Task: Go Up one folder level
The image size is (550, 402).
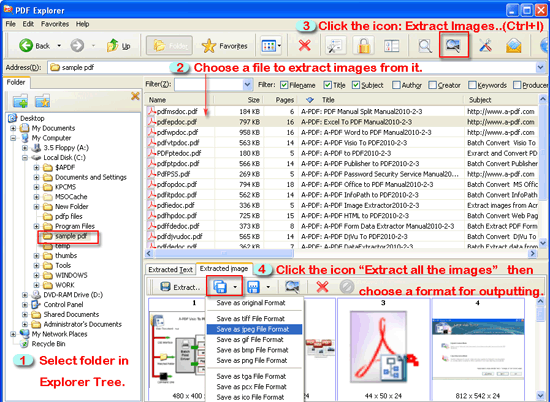Action: 118,46
